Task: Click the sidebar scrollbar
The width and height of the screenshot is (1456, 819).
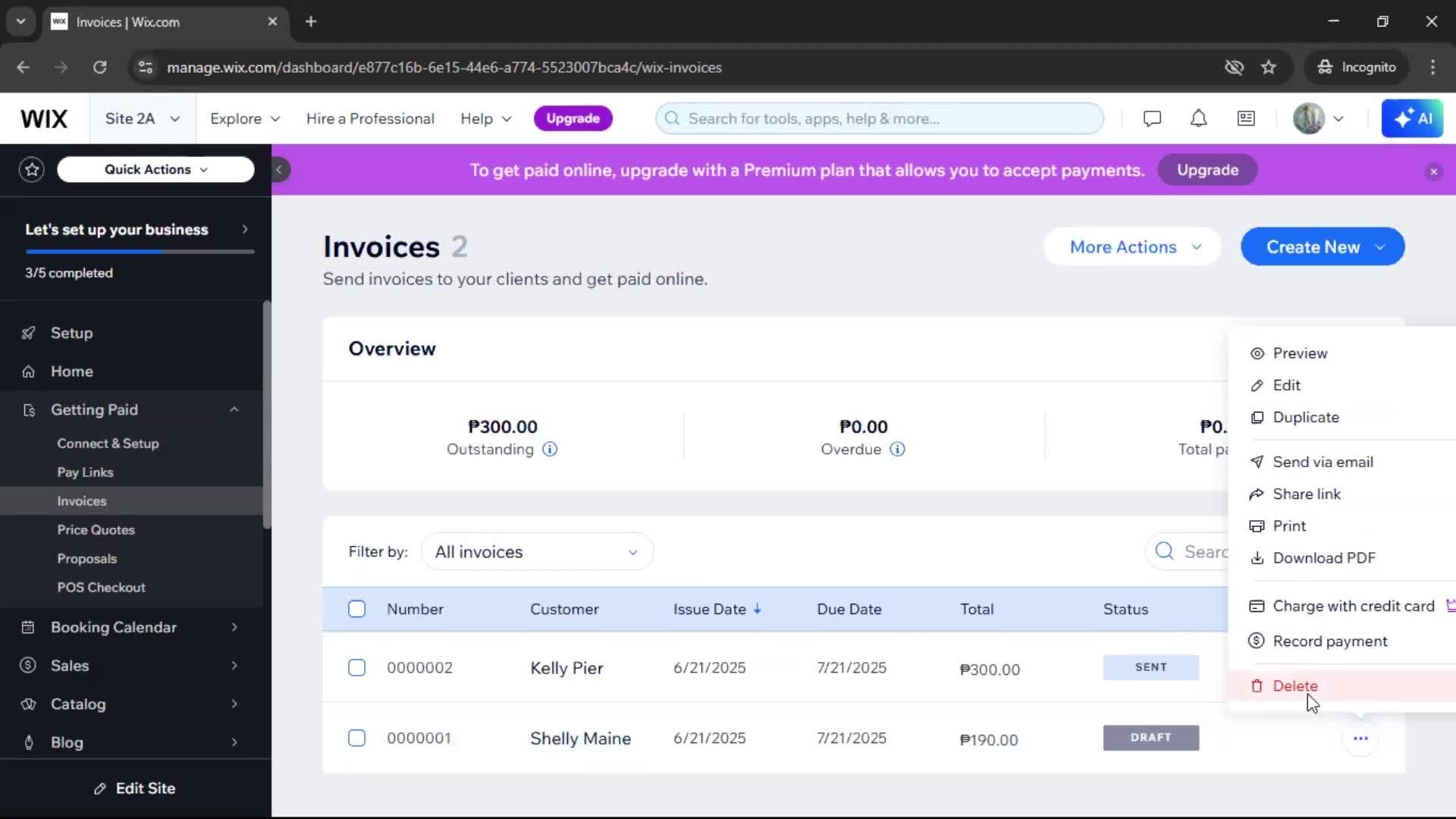Action: click(x=266, y=415)
